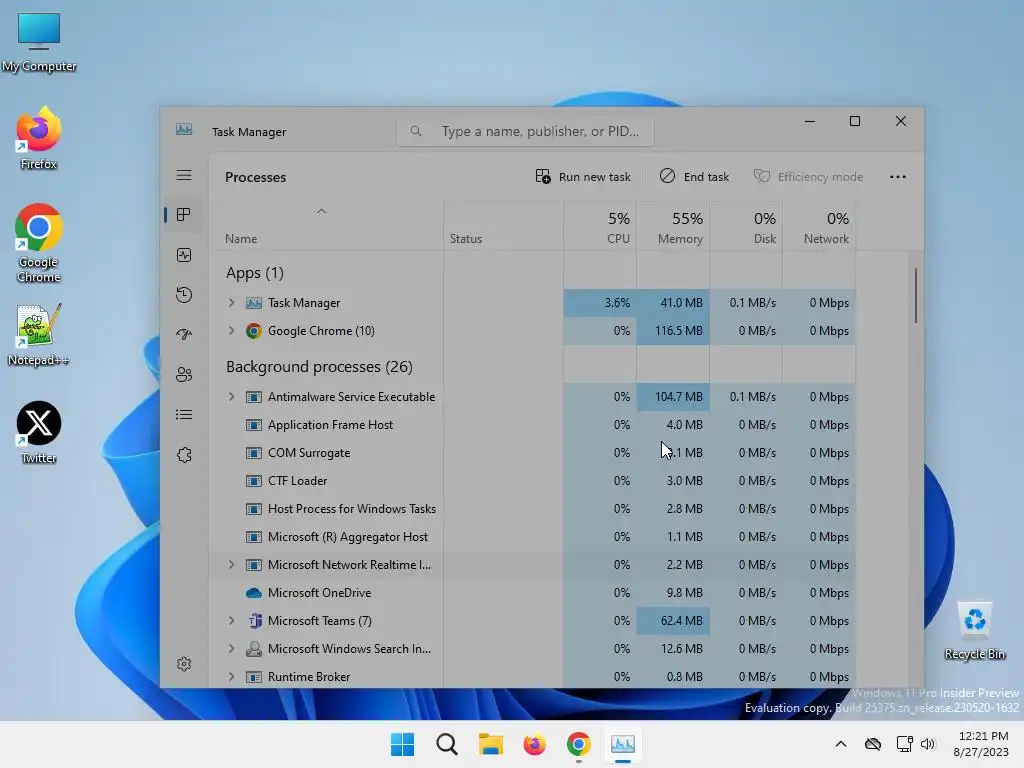Screen dimensions: 1024x768
Task: Show hidden system tray icons
Action: (840, 744)
